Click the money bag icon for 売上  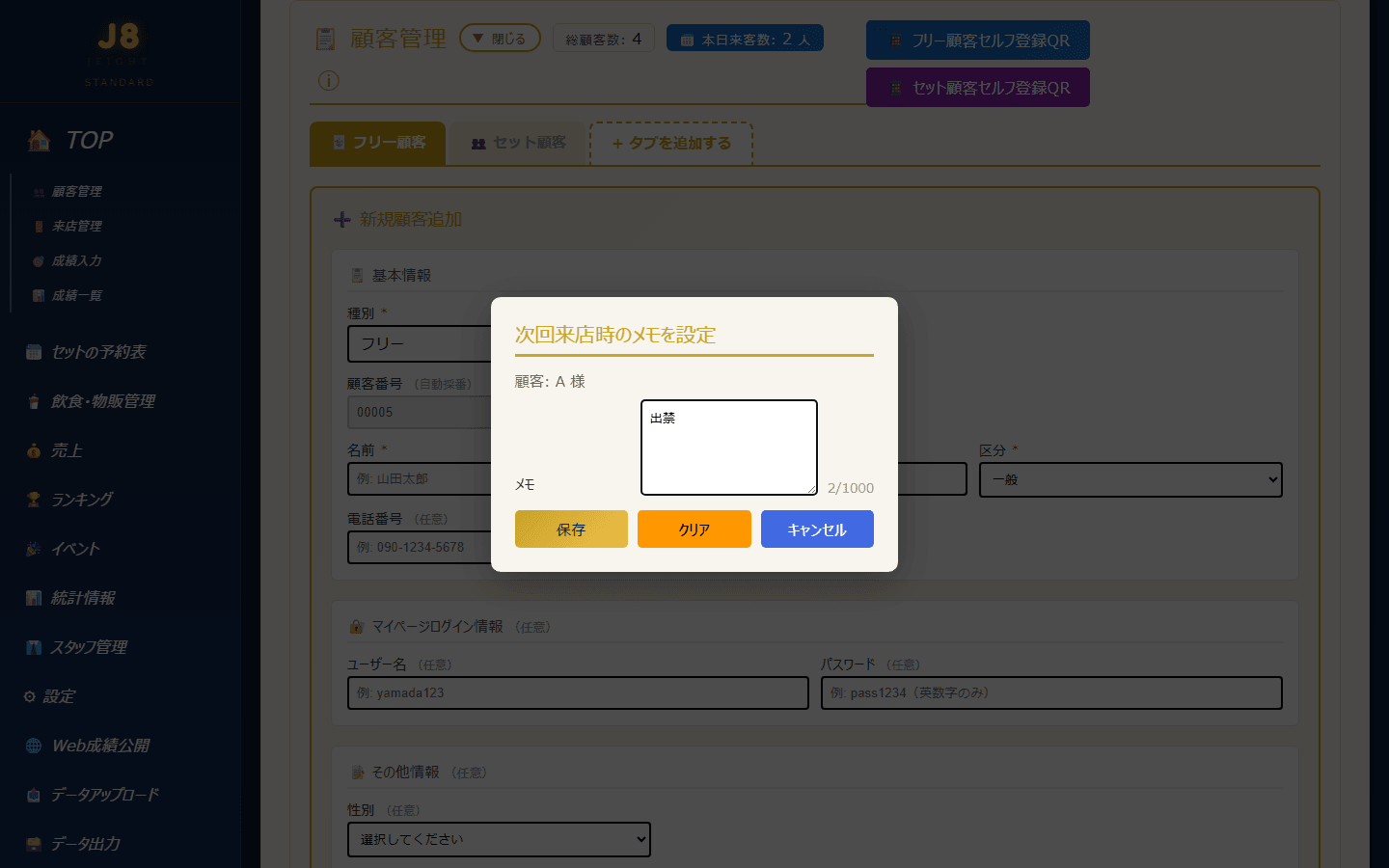pos(34,450)
